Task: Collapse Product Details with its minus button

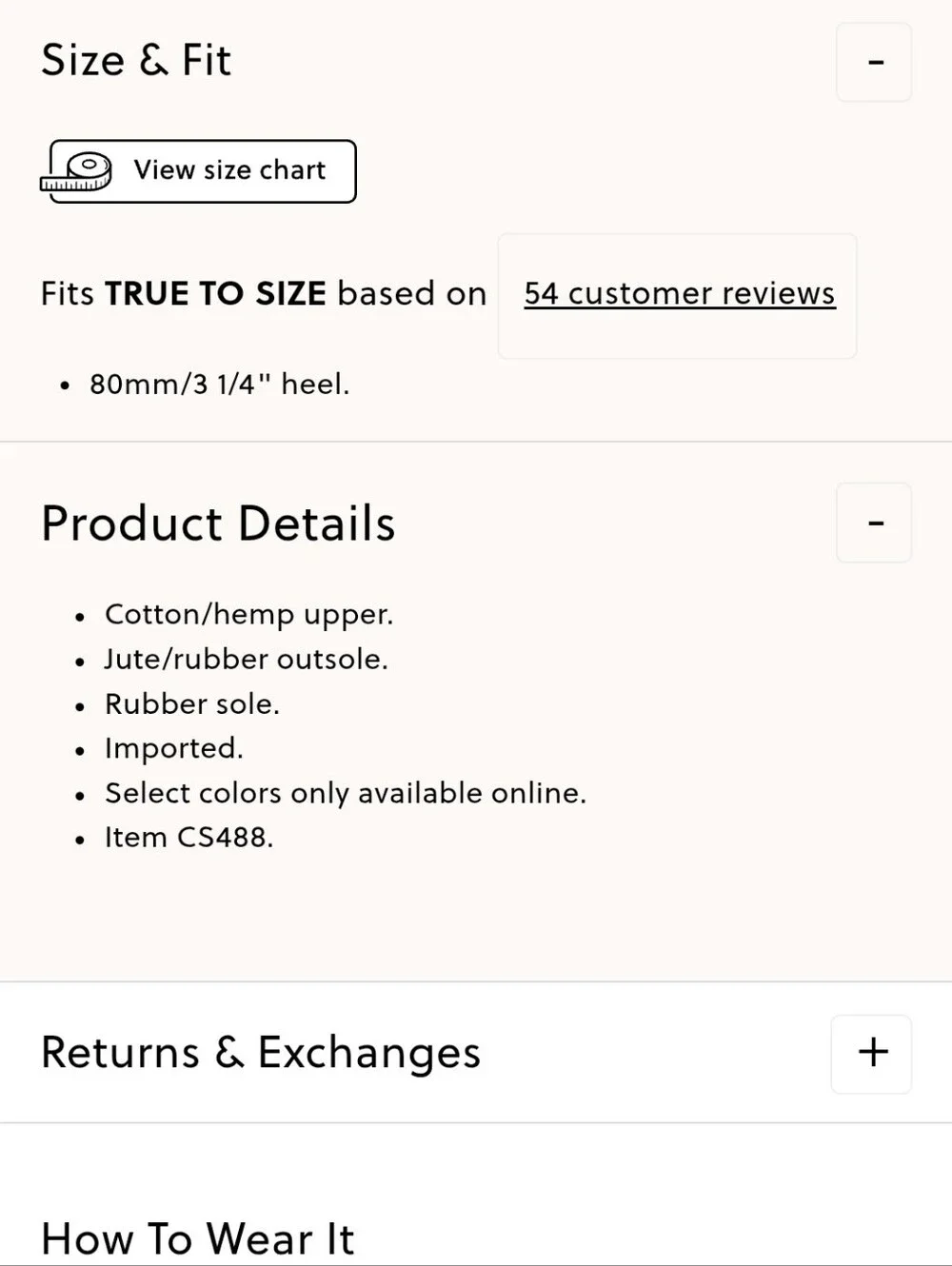Action: [874, 523]
